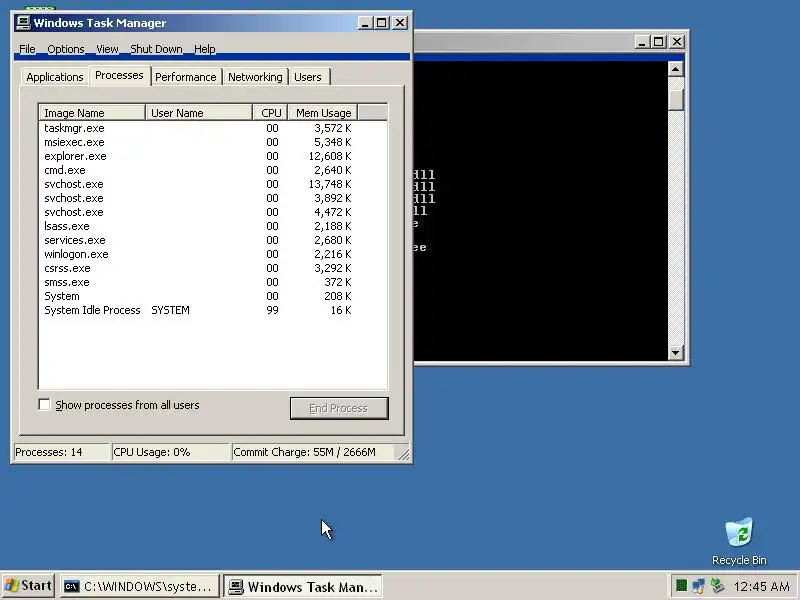The image size is (800, 600).
Task: Click the Task Manager title bar icon
Action: click(x=23, y=23)
